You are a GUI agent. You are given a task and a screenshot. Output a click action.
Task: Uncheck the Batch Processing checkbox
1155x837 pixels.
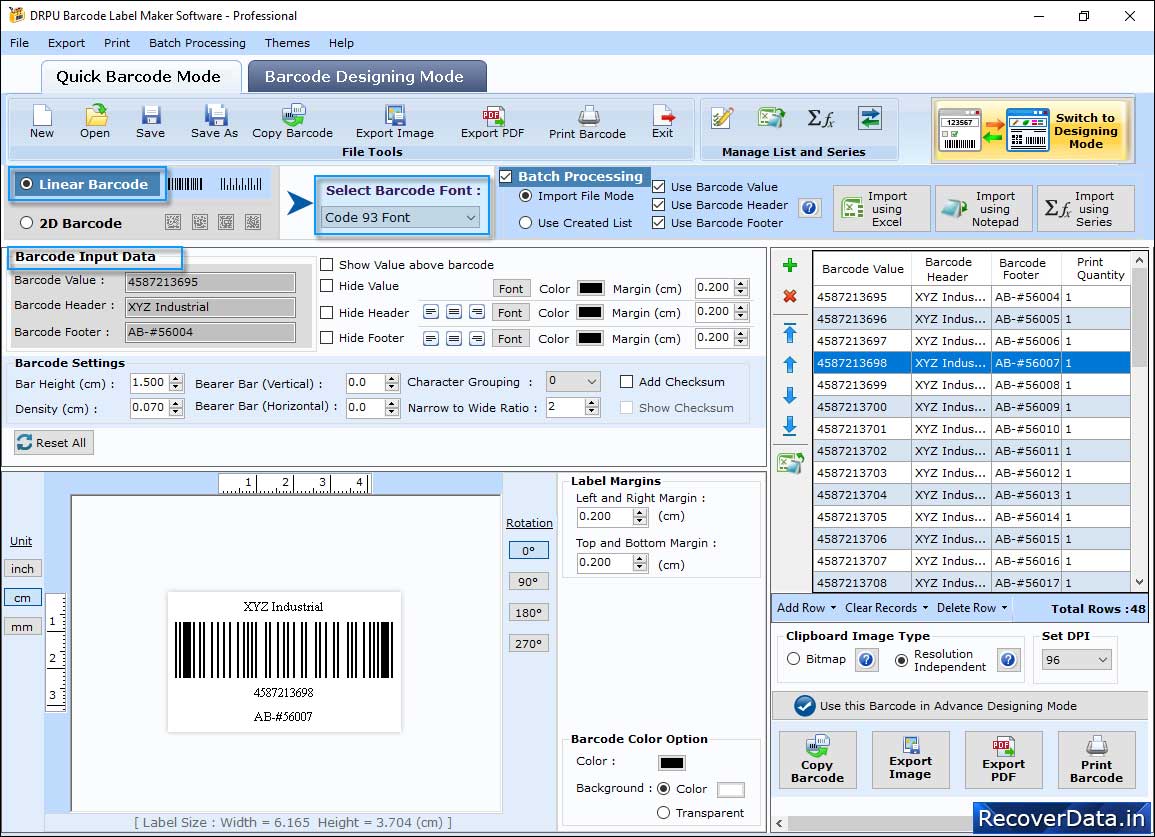click(506, 177)
